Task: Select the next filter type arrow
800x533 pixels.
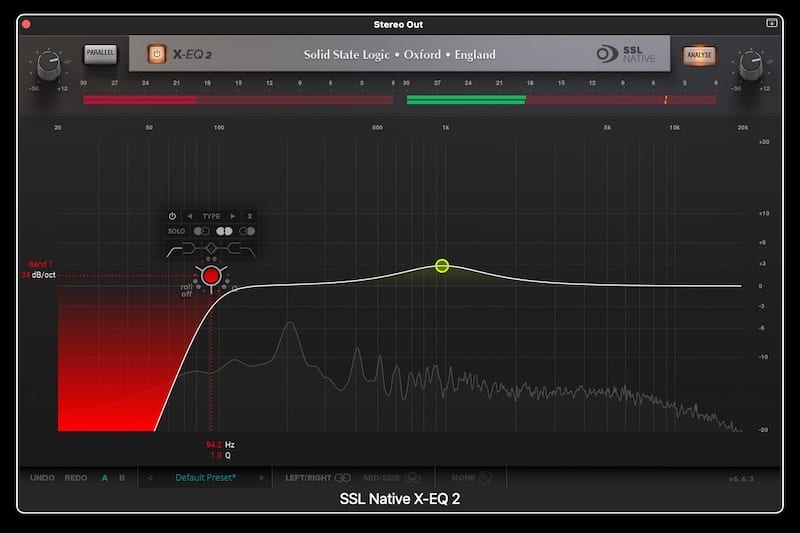Action: (233, 216)
